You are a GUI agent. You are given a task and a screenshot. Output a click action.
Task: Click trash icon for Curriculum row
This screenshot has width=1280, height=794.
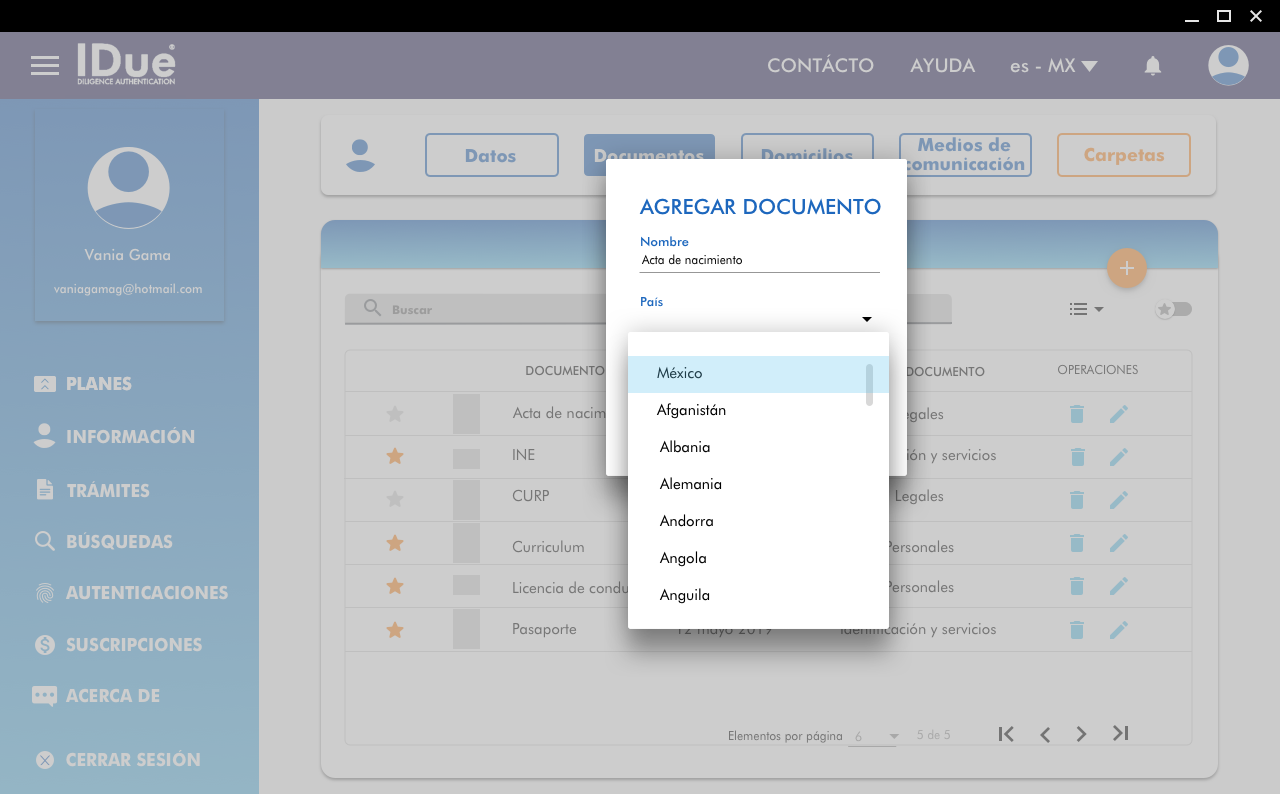pyautogui.click(x=1077, y=543)
